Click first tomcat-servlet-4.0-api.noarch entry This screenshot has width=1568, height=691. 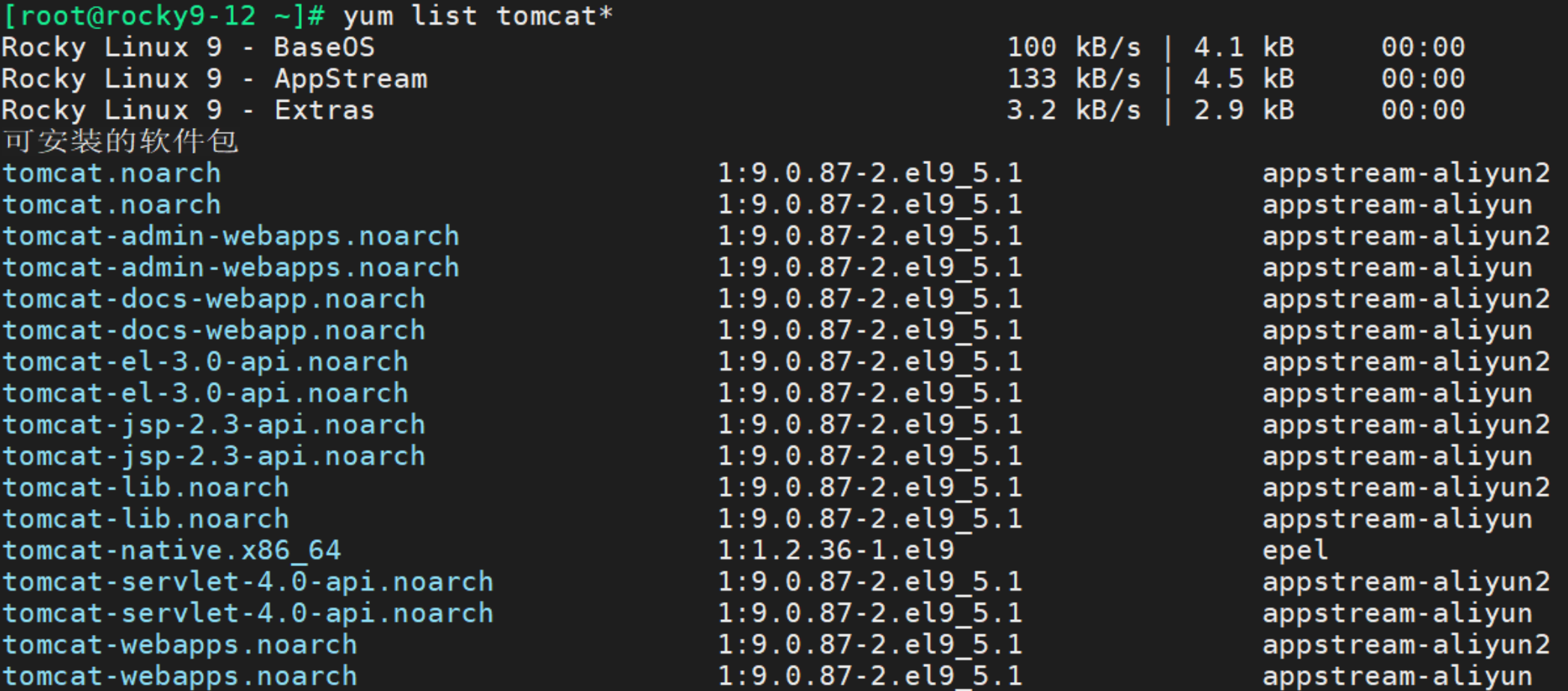[248, 582]
